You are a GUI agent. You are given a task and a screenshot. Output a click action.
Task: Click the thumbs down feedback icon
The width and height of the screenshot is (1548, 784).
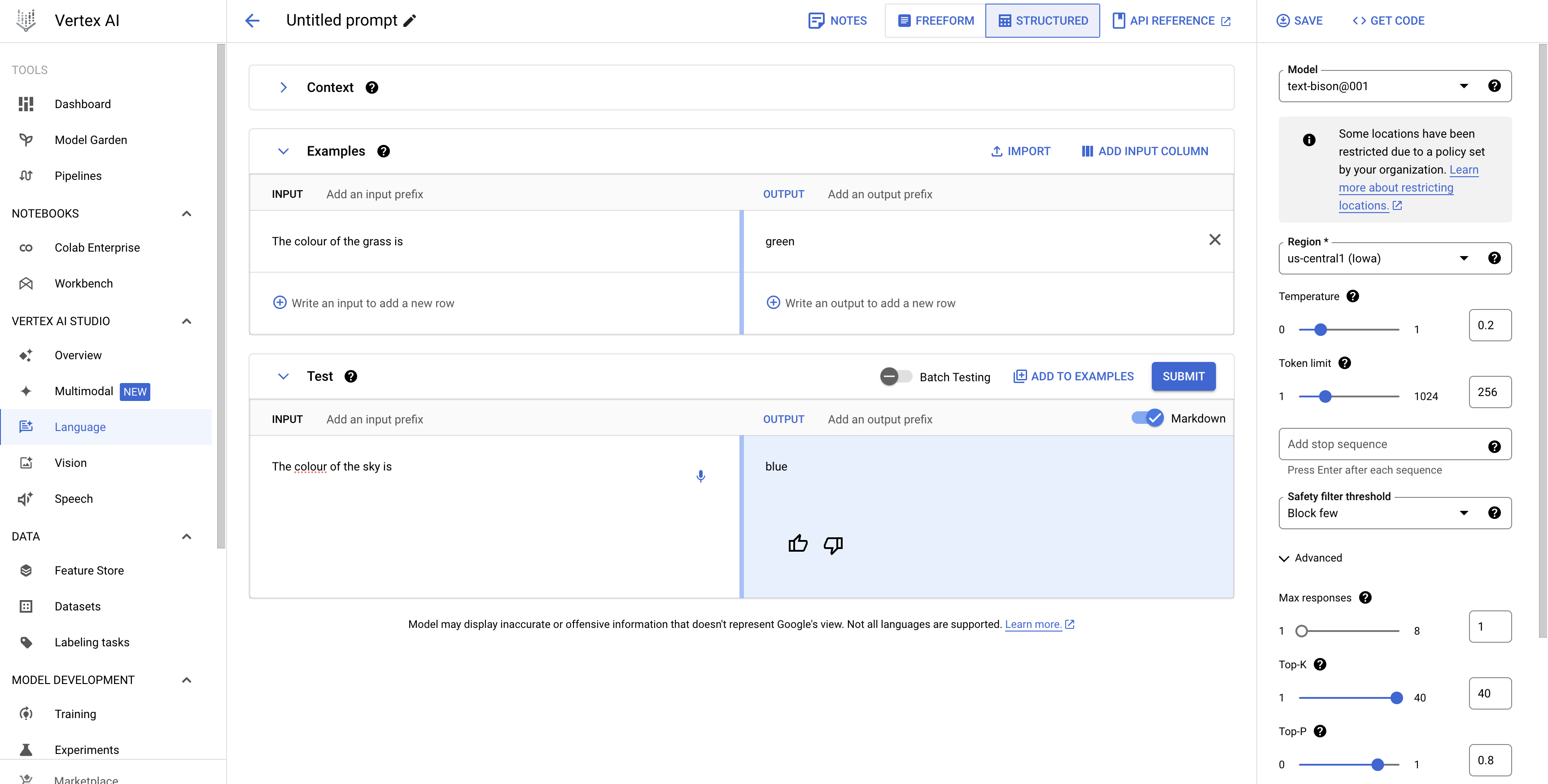coord(833,545)
